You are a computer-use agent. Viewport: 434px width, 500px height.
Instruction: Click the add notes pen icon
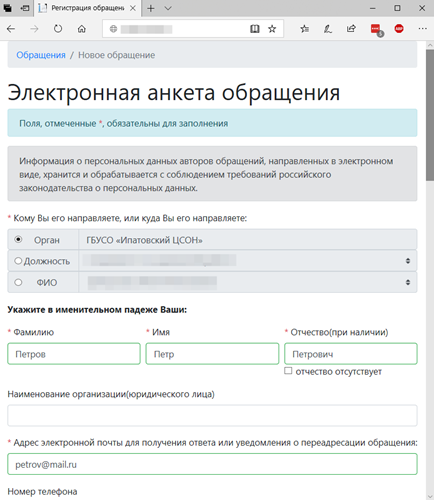[328, 29]
